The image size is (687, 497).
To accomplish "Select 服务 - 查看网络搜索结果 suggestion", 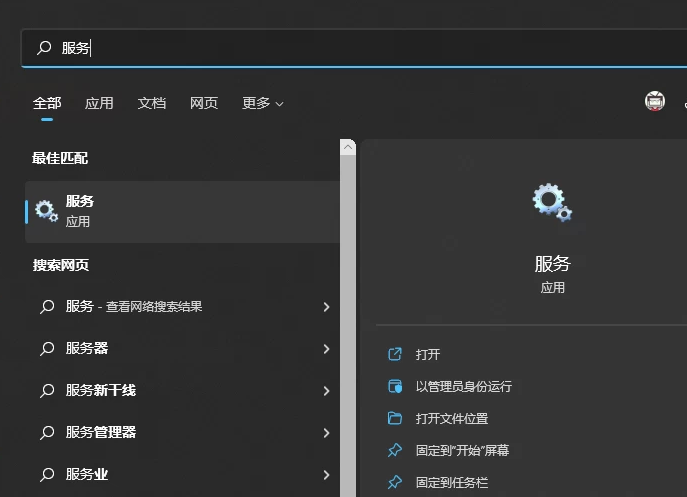I will tap(182, 307).
